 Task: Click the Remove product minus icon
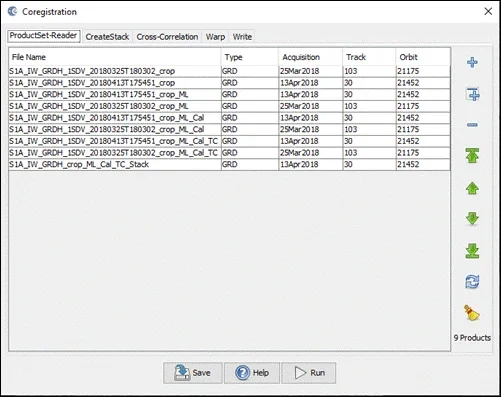[472, 125]
